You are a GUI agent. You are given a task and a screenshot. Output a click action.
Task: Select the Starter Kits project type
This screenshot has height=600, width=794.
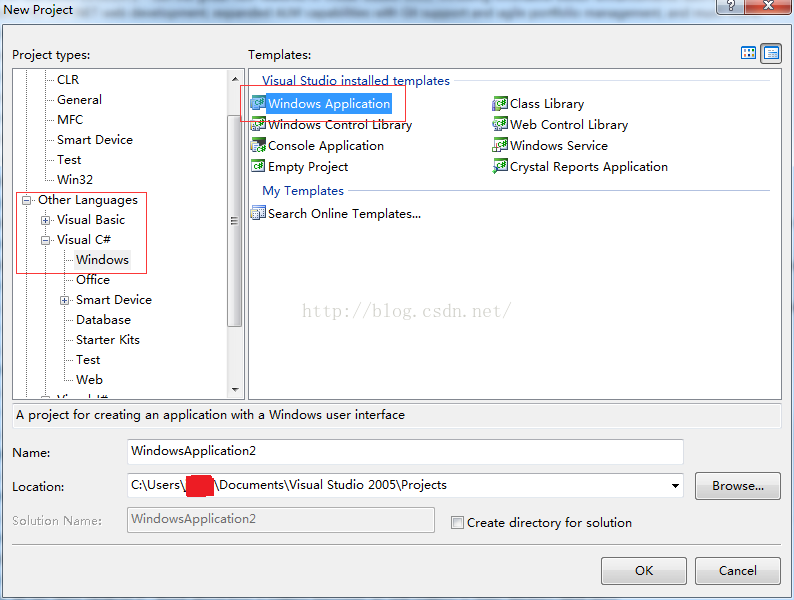[108, 340]
